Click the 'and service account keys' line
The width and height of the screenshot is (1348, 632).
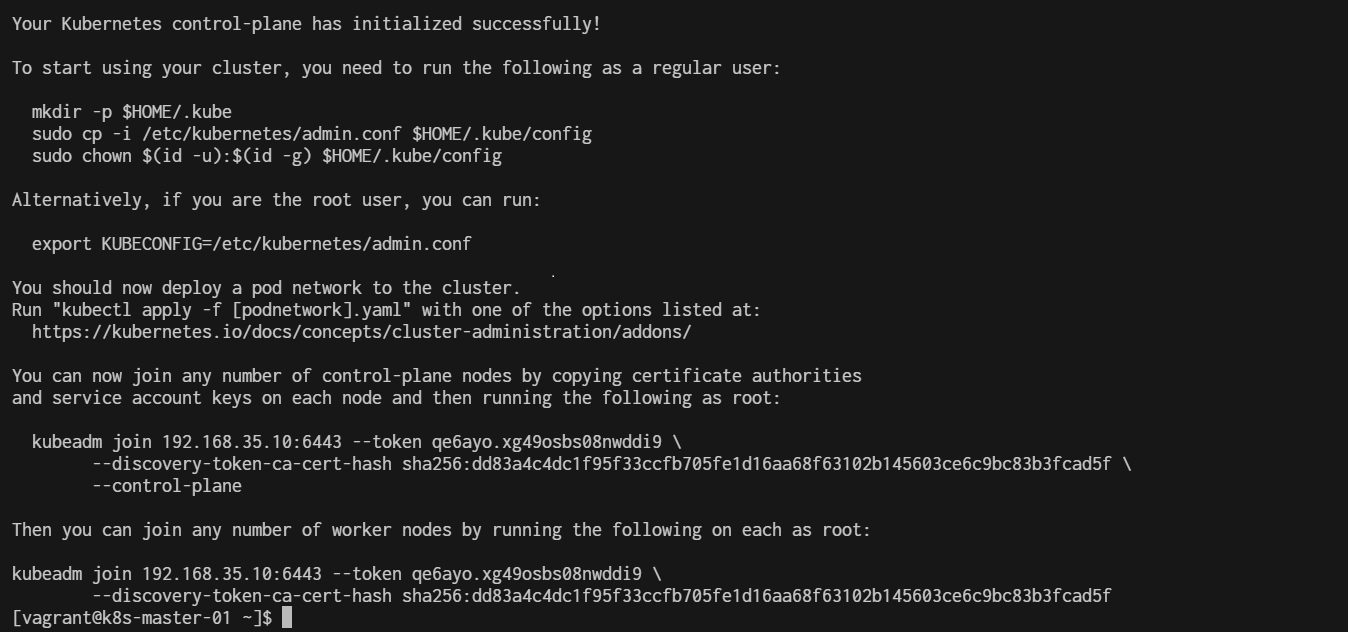[396, 398]
